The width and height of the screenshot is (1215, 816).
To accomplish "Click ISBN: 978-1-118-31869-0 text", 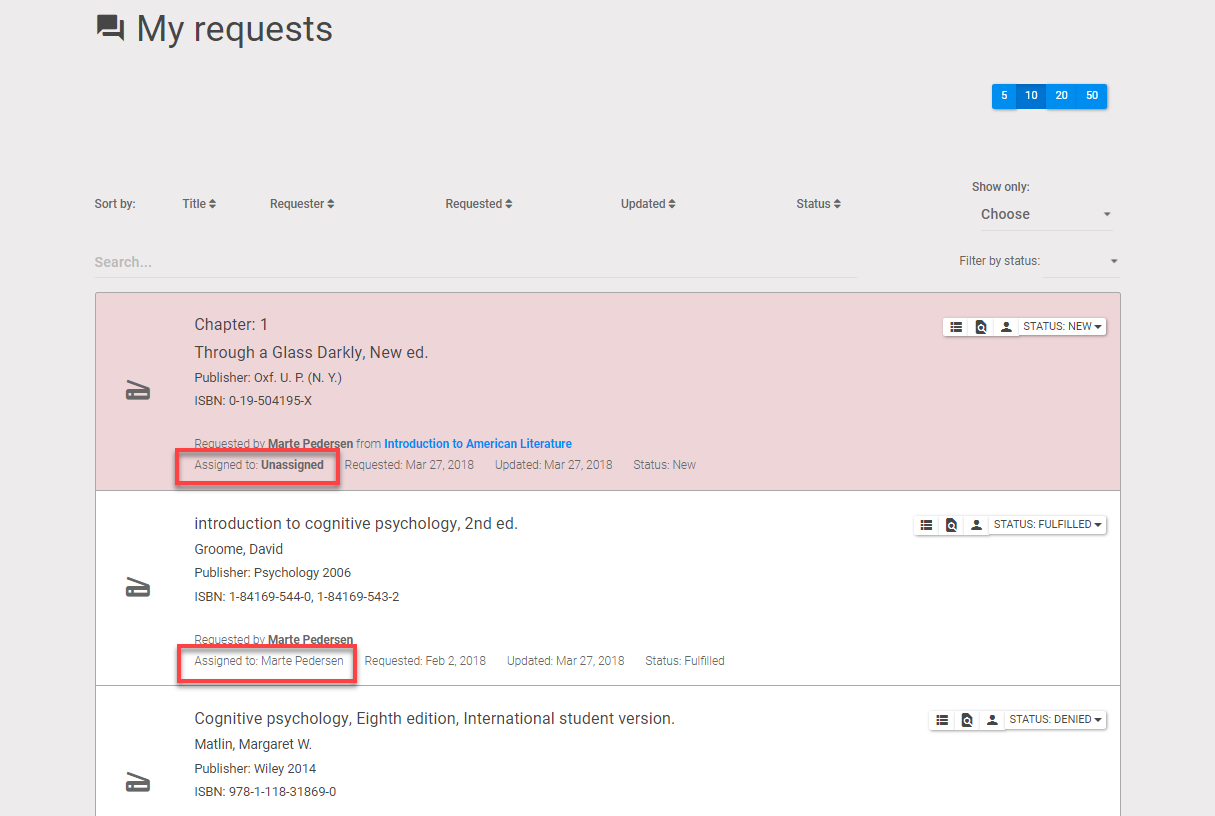I will [265, 792].
